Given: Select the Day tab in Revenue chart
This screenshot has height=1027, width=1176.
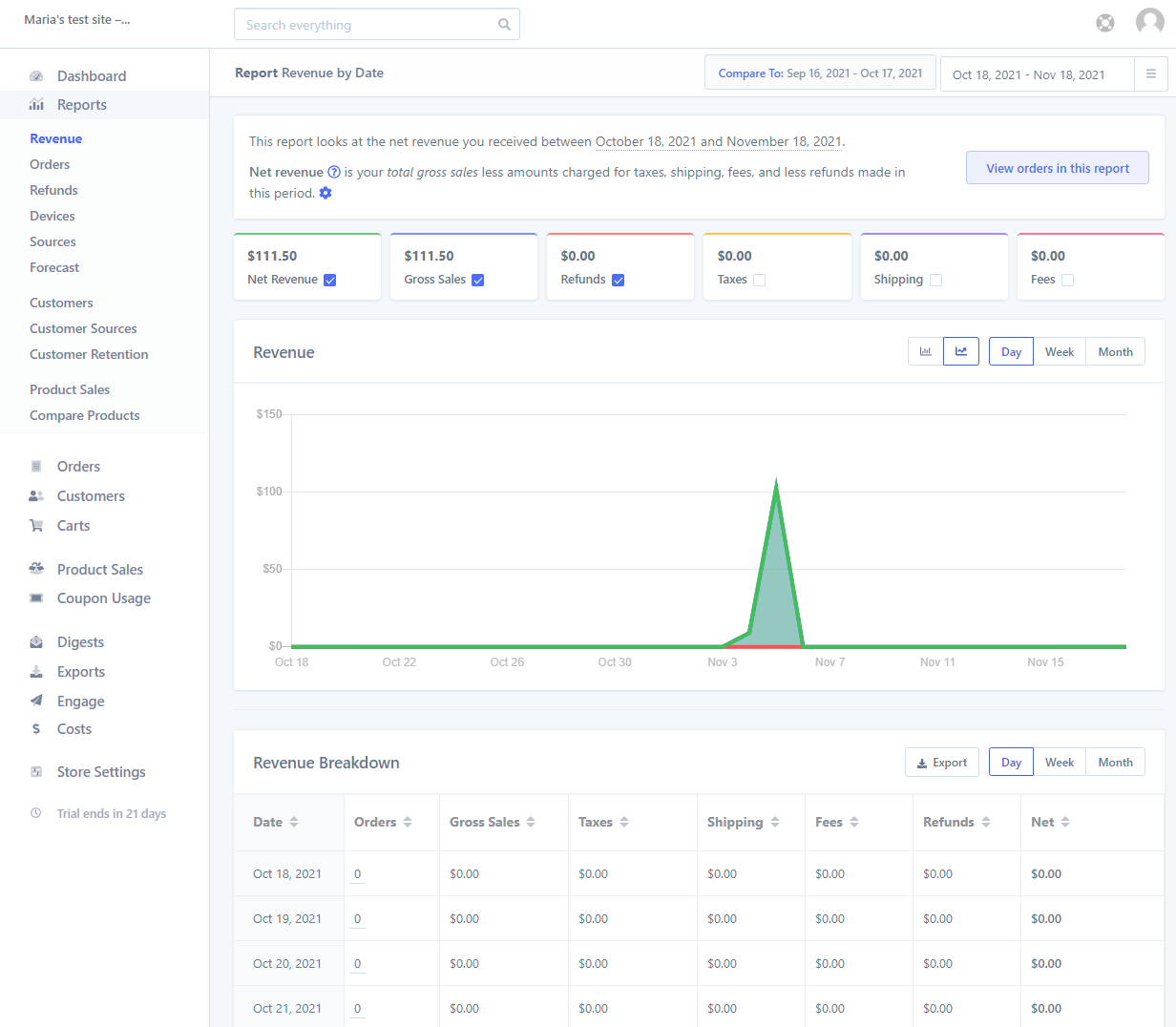Looking at the screenshot, I should tap(1011, 351).
